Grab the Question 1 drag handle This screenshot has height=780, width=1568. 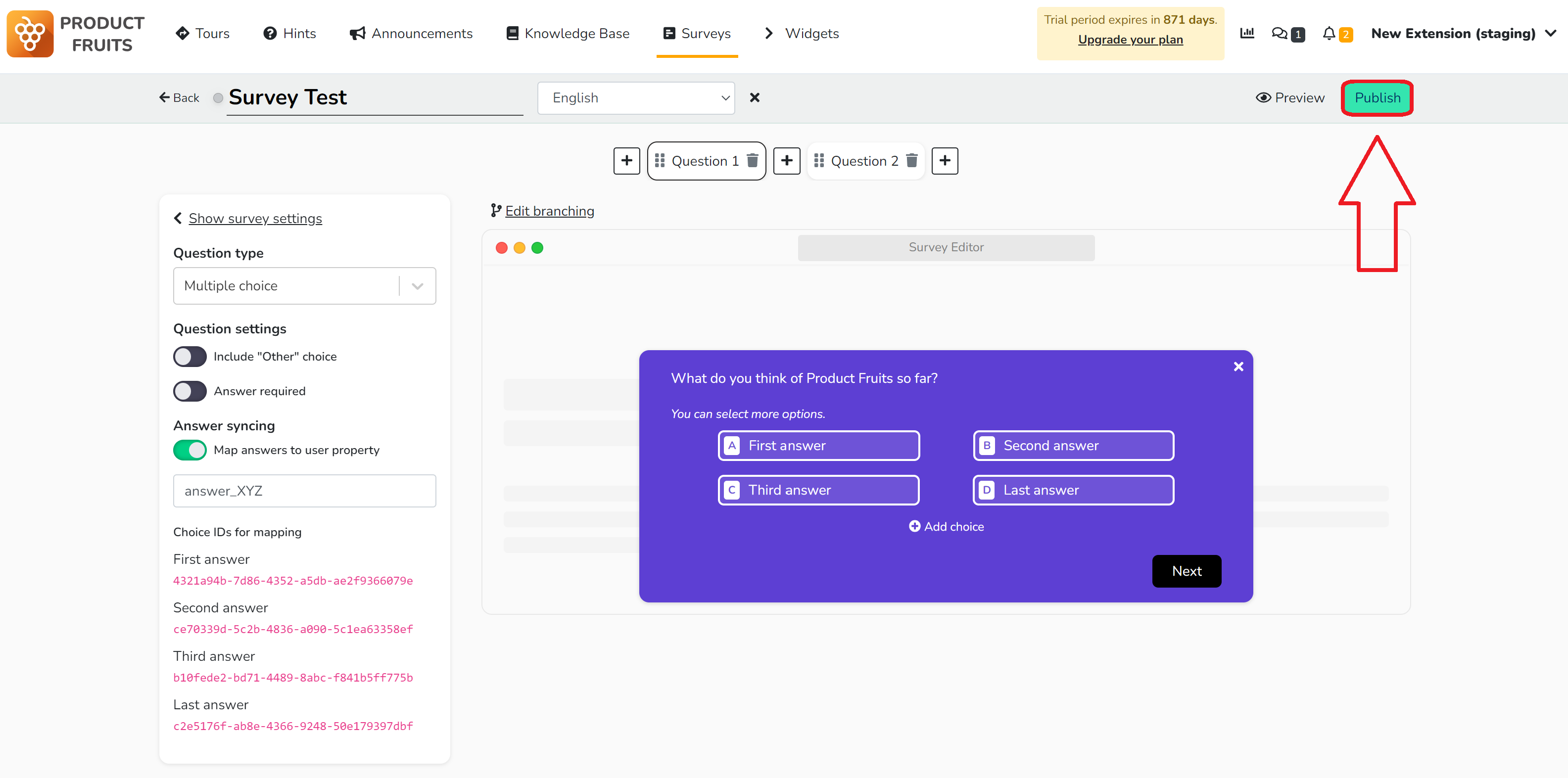659,161
